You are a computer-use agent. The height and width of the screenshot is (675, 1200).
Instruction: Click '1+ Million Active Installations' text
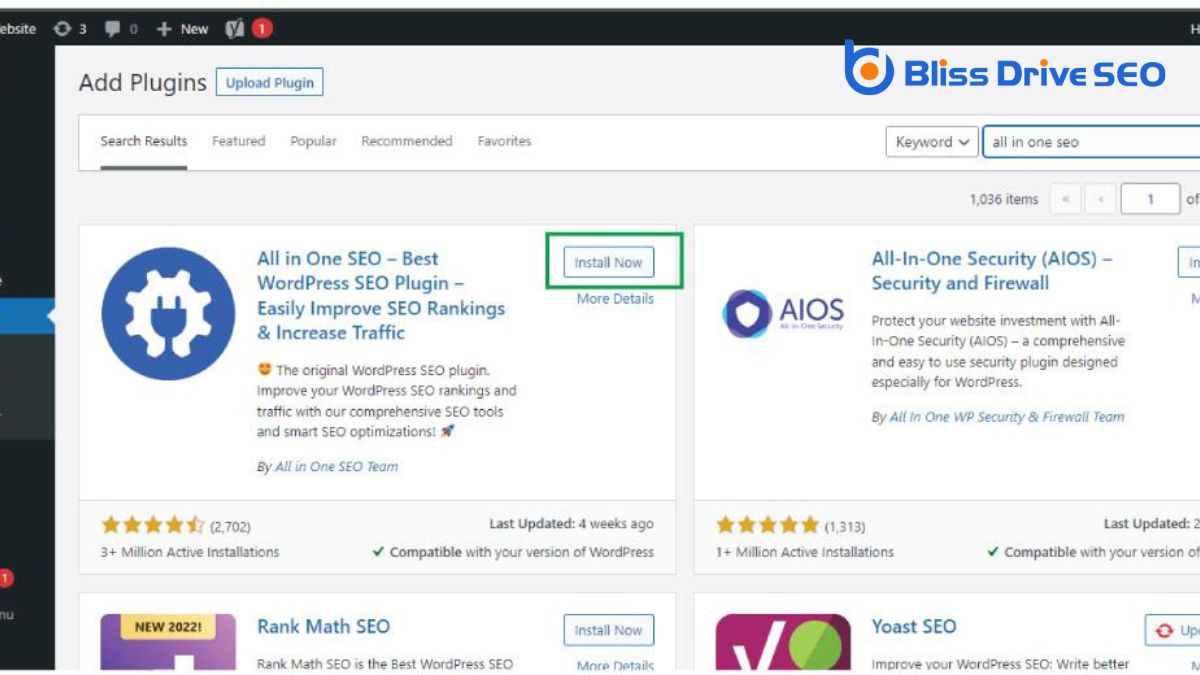(805, 552)
